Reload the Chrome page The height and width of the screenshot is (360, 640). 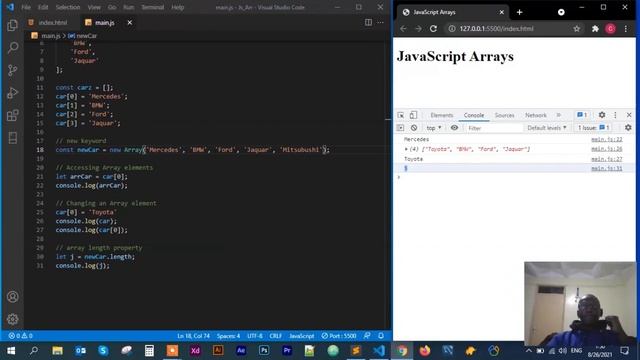point(433,29)
